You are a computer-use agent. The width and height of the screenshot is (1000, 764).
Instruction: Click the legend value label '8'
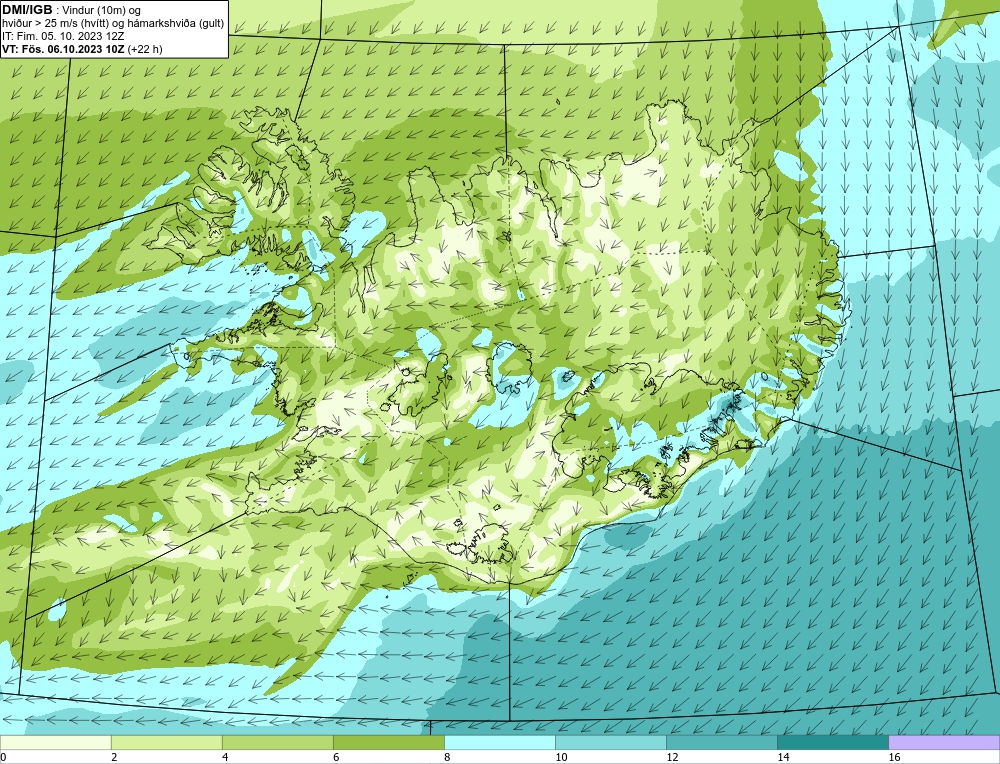447,757
